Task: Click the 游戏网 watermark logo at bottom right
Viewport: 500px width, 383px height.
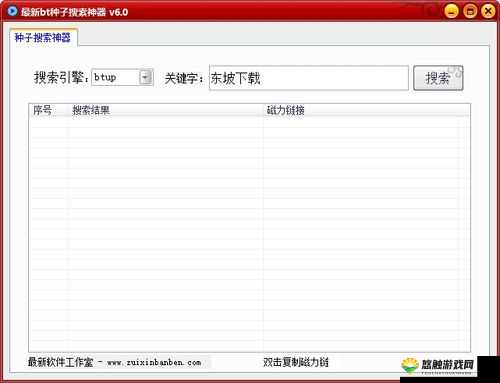Action: (438, 365)
